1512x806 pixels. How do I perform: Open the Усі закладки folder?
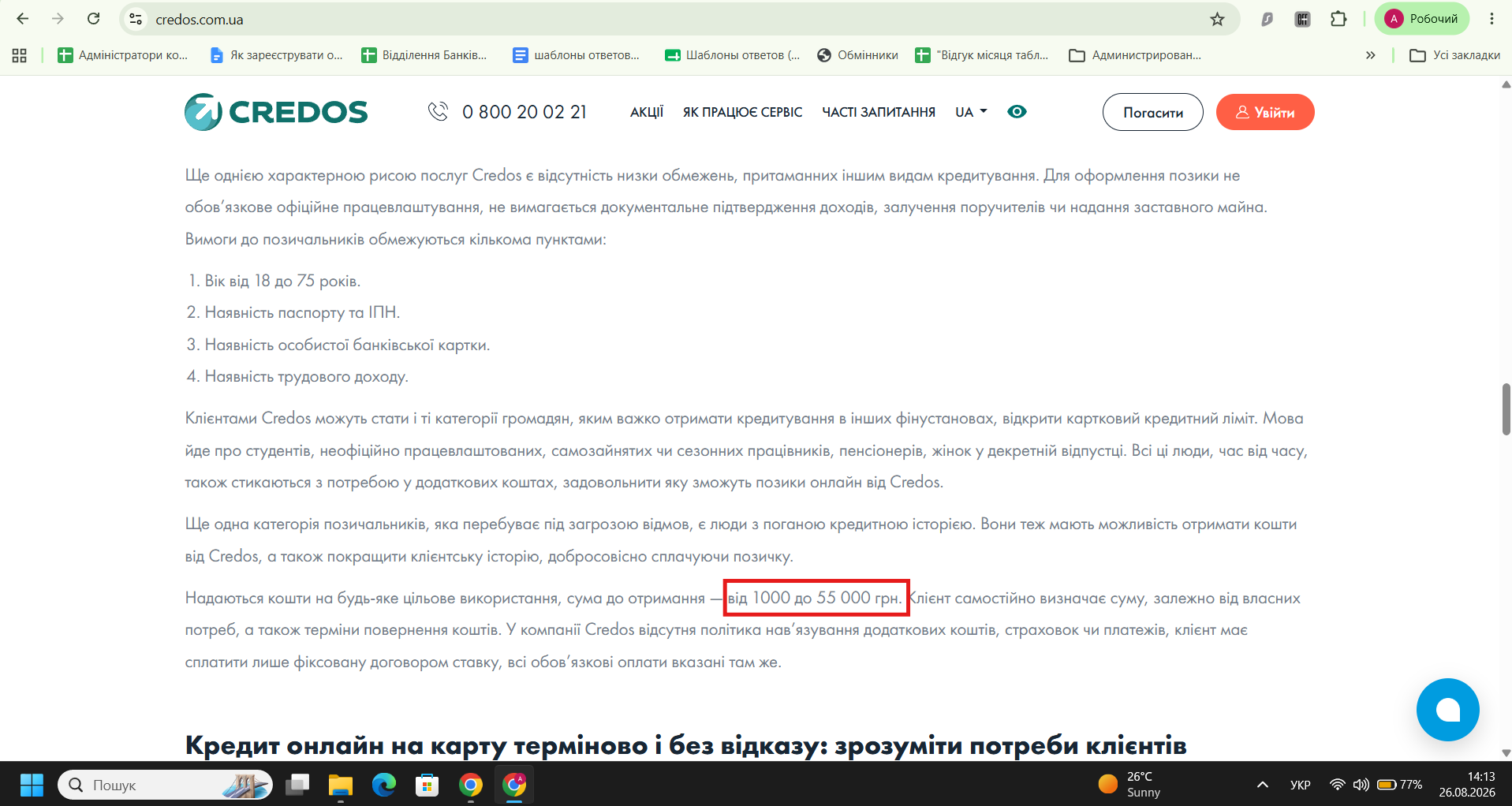[x=1454, y=55]
